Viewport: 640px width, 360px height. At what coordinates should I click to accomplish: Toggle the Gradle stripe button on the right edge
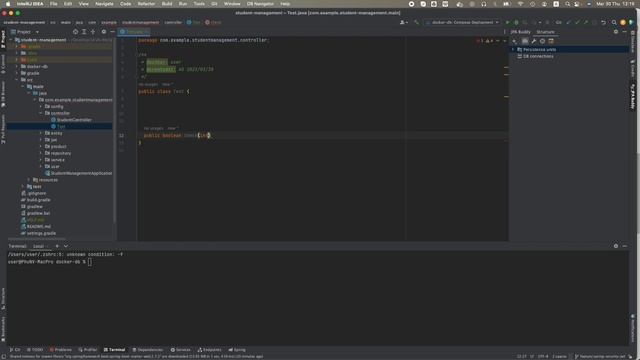click(x=633, y=68)
